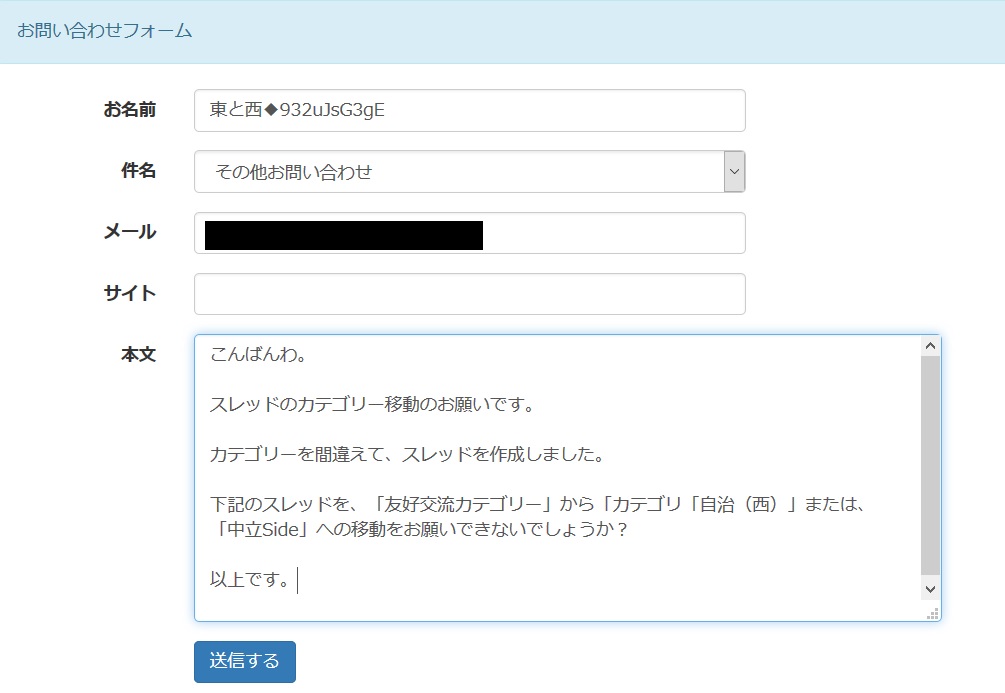The image size is (1005, 693).
Task: Click the お問い合わせフォーム header title
Action: coord(104,31)
